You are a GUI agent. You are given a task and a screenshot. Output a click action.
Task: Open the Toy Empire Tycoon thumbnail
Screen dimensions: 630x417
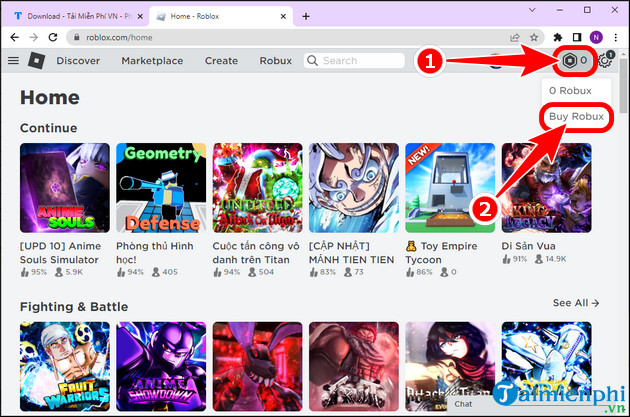coord(450,188)
